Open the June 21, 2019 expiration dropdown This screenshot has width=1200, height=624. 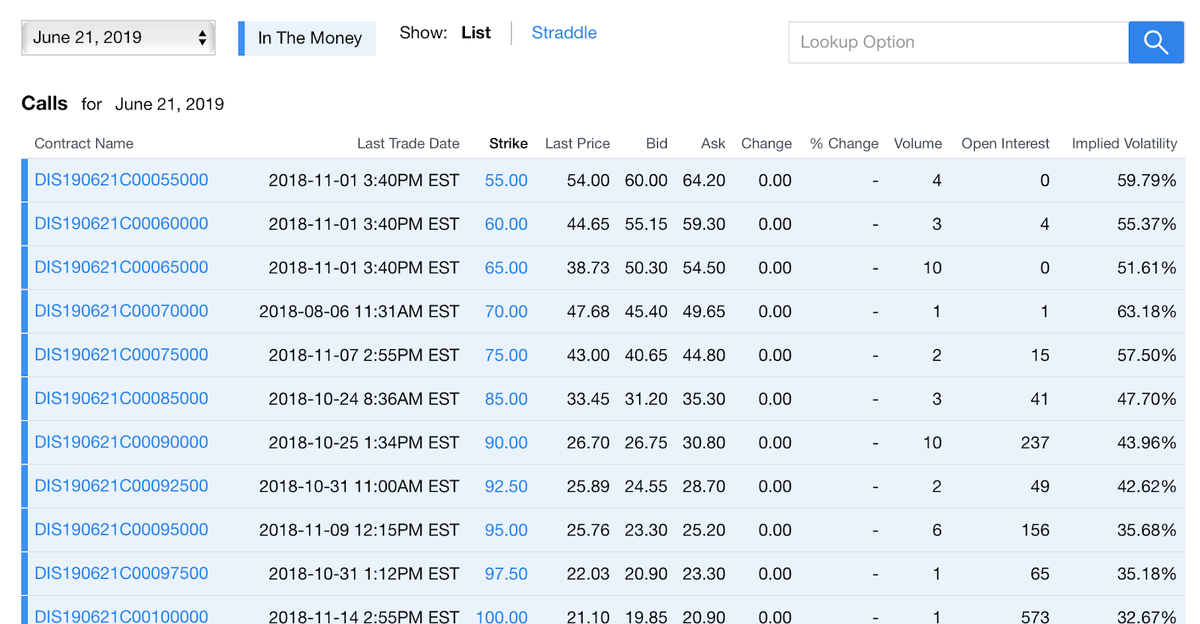coord(118,38)
